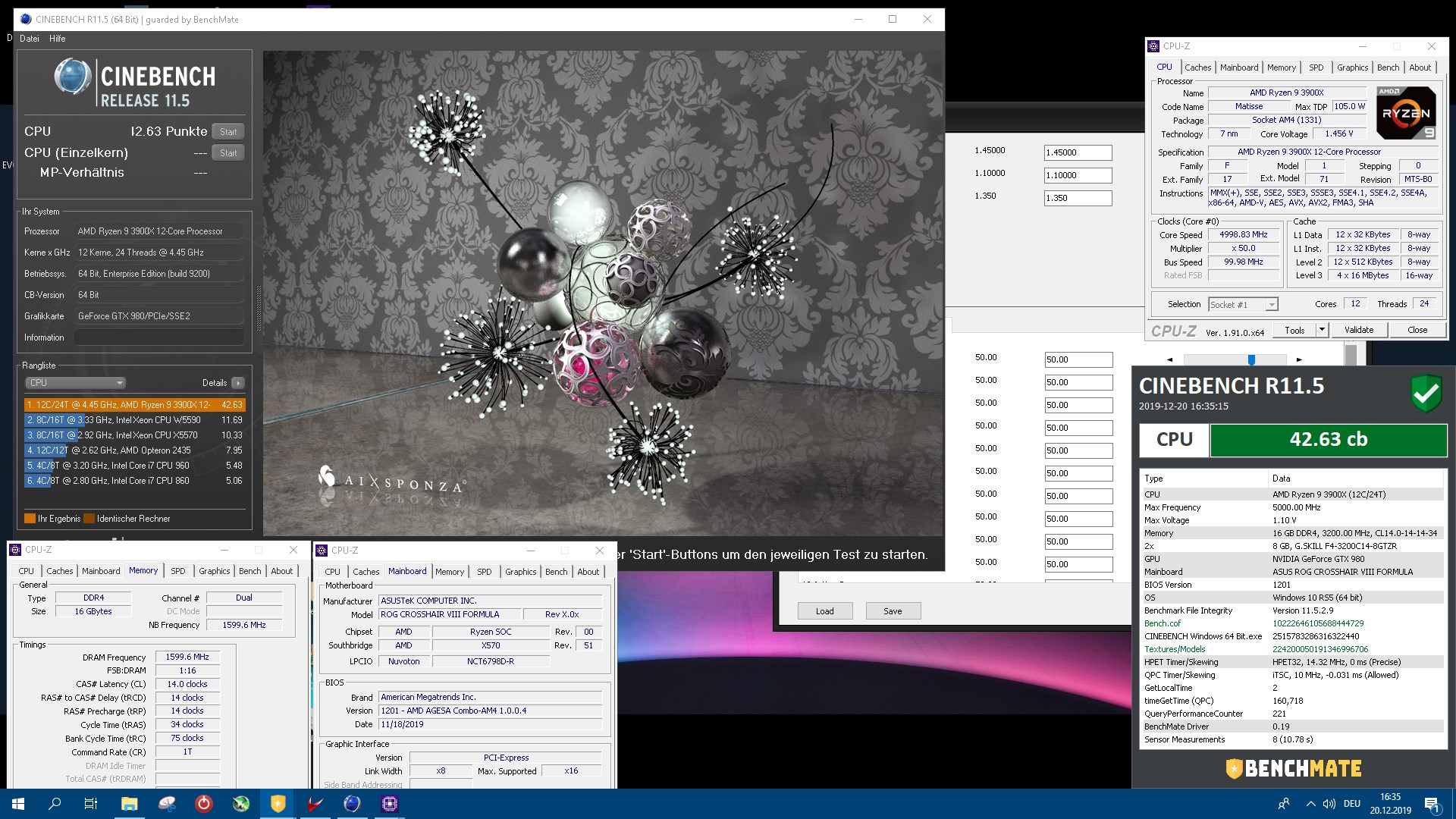Click the 1.350 voltage input field
This screenshot has width=1456, height=819.
click(x=1078, y=198)
